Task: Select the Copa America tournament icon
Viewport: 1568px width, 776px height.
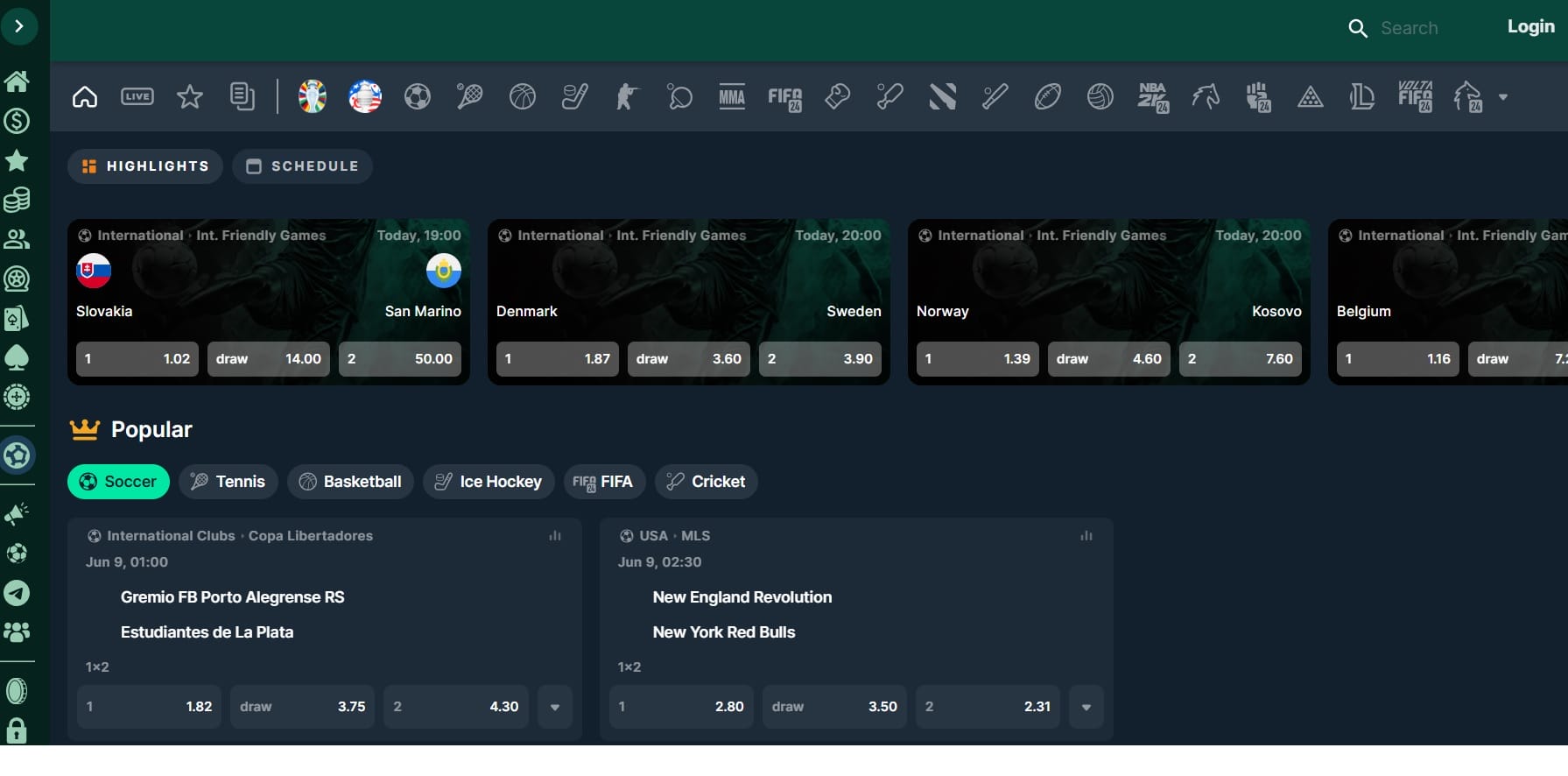Action: click(x=365, y=96)
